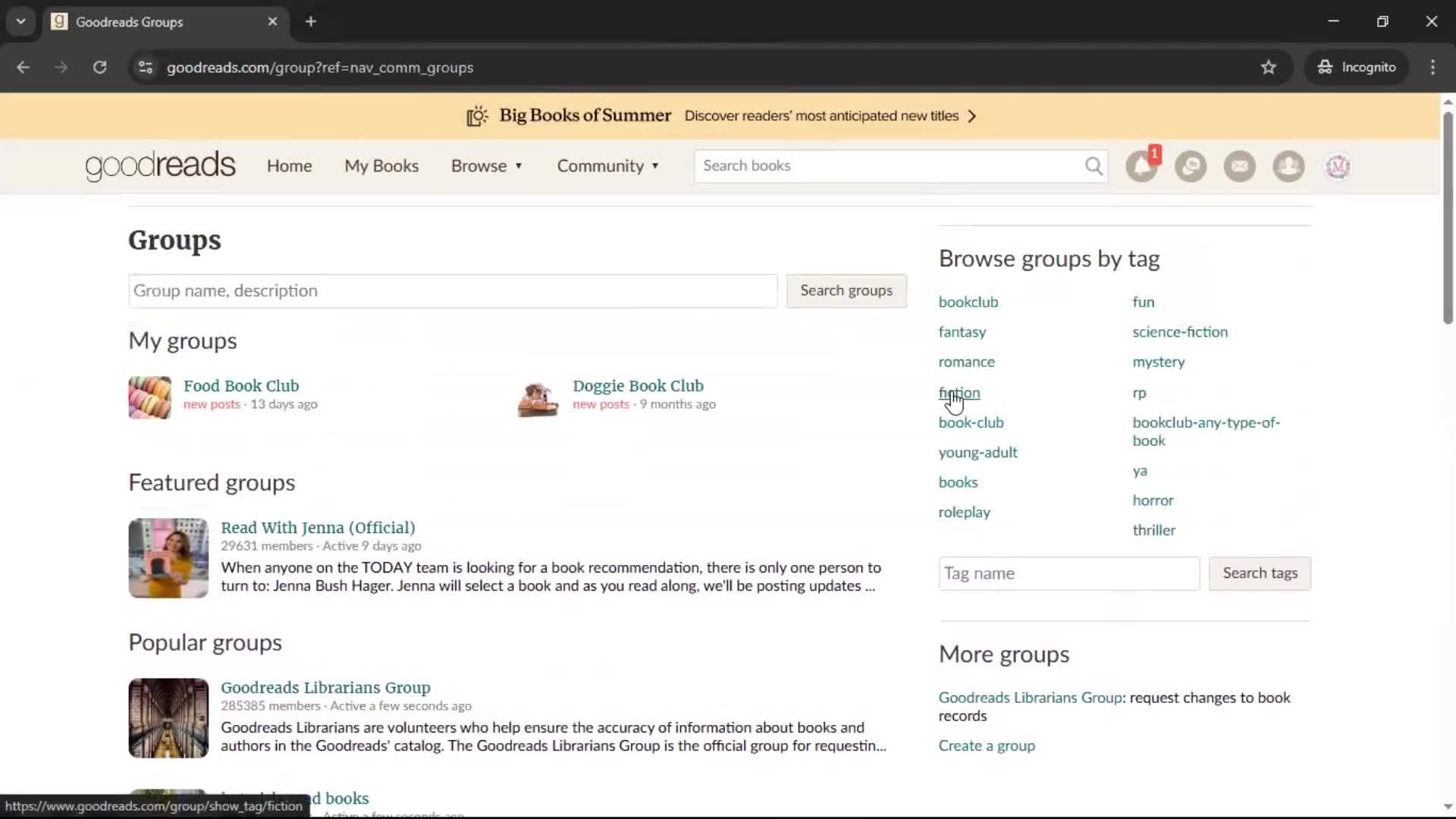Screen dimensions: 1456x819
Task: View new posts in Food Book Club
Action: tap(212, 405)
